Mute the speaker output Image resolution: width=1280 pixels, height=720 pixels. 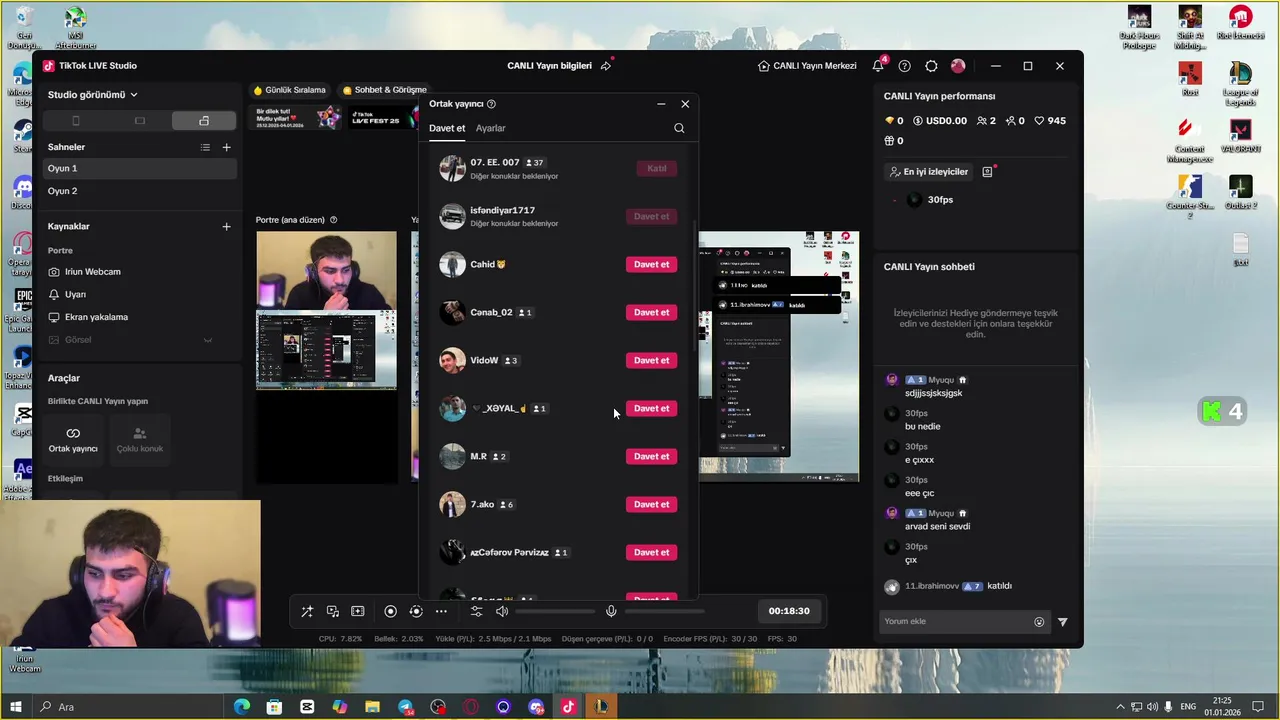coord(502,611)
